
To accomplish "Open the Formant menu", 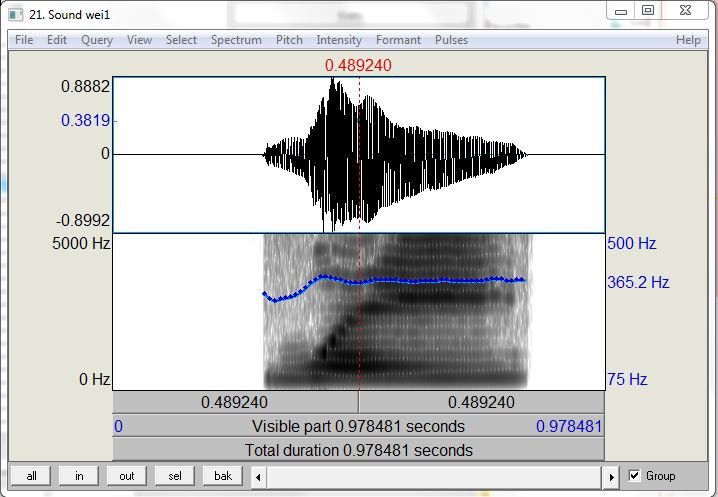I will (x=398, y=40).
